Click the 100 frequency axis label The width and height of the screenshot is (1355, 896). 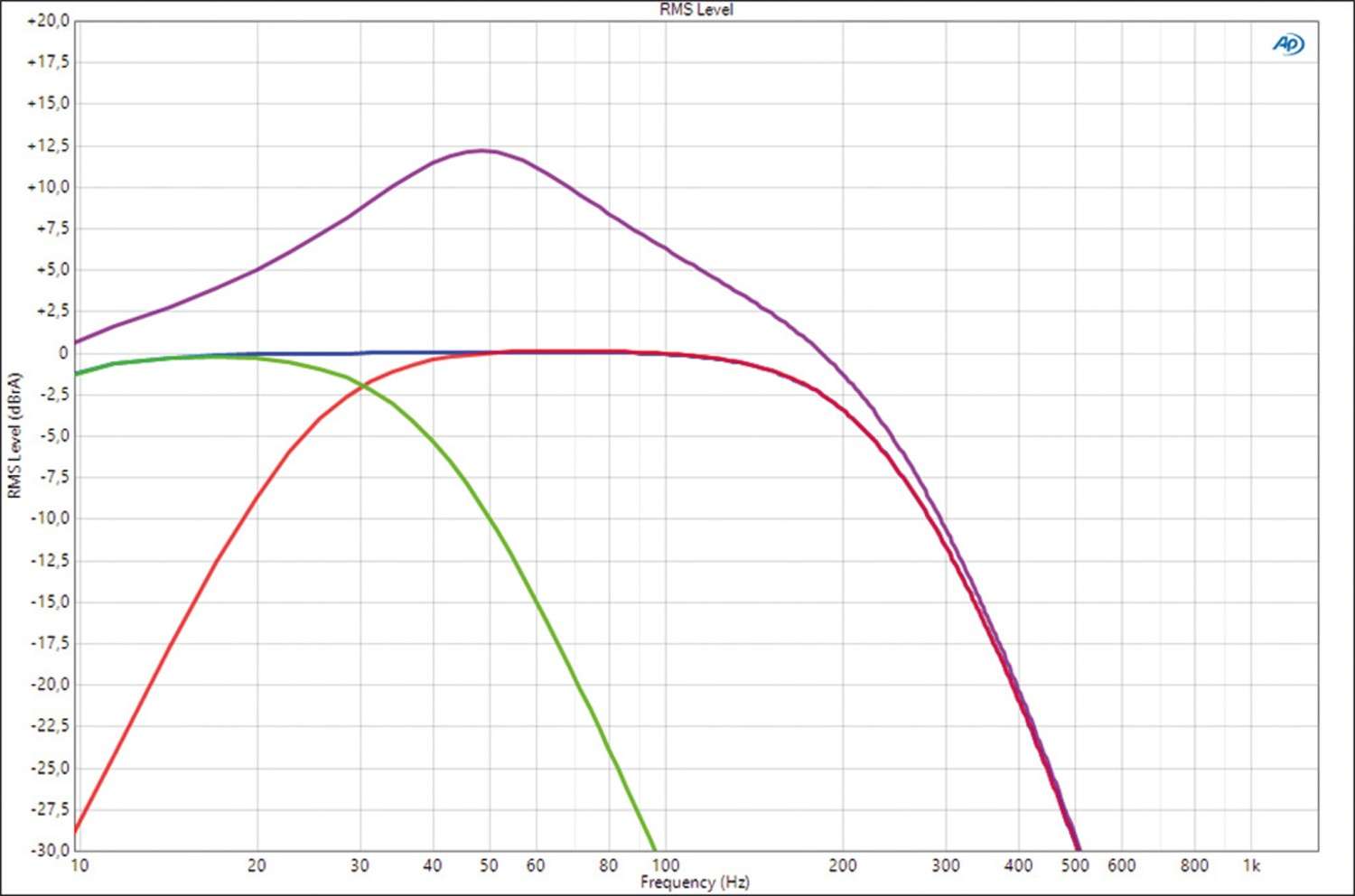(666, 865)
